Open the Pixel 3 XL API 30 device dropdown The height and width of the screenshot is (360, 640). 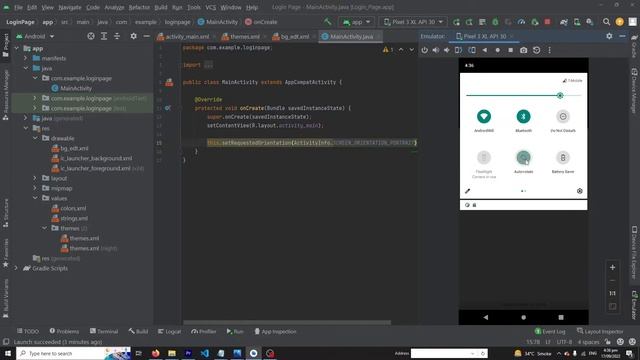[413, 22]
